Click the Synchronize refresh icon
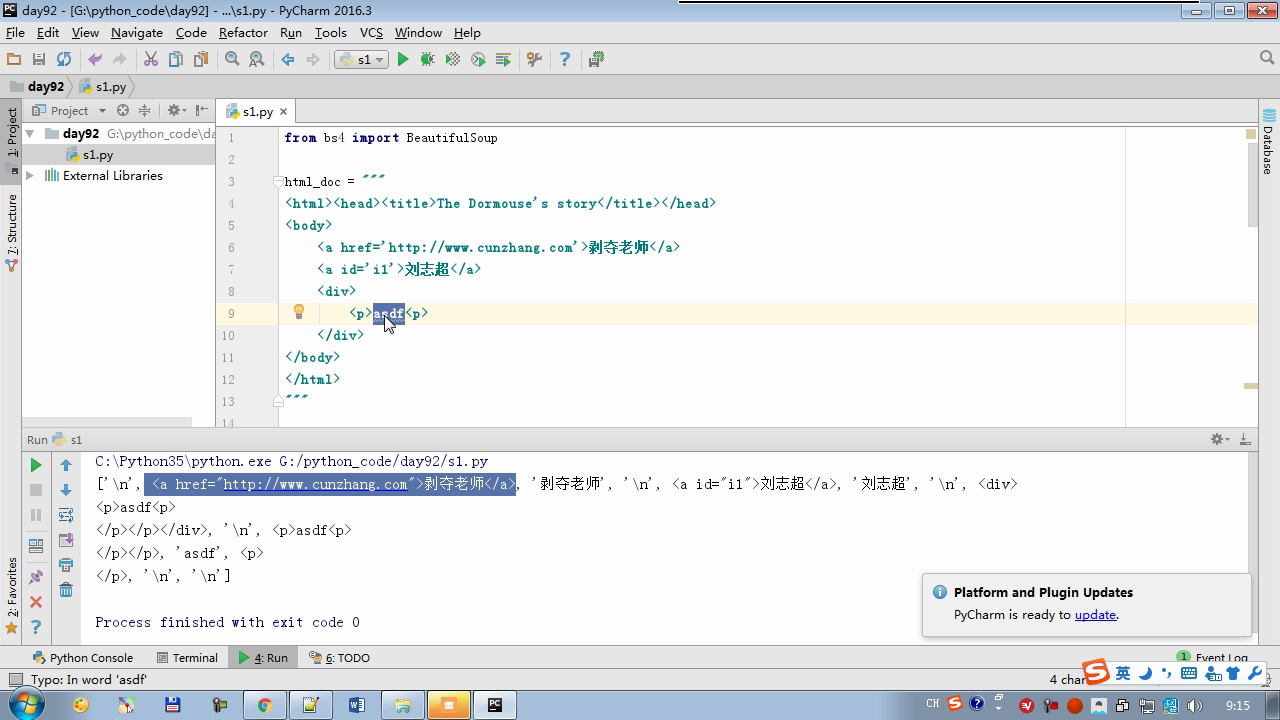Image resolution: width=1280 pixels, height=720 pixels. tap(64, 60)
